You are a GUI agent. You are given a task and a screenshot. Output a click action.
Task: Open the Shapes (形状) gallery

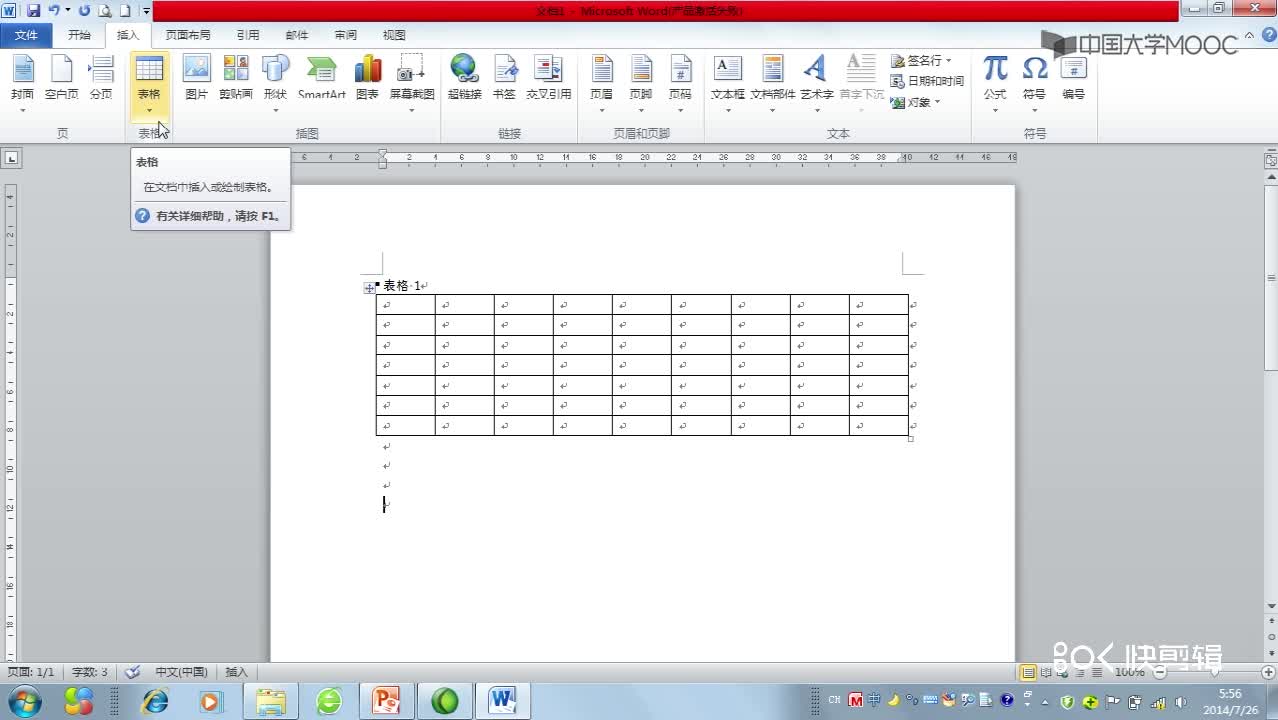tap(275, 82)
